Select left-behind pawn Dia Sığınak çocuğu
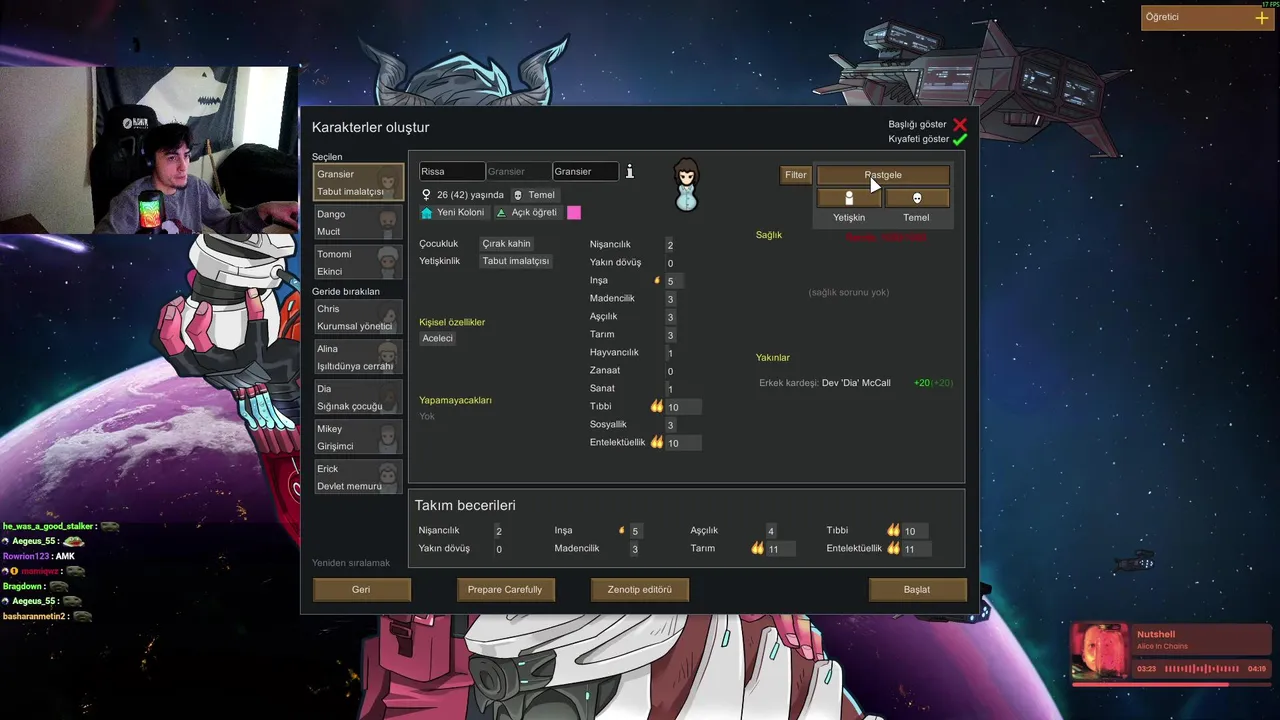 tap(359, 397)
